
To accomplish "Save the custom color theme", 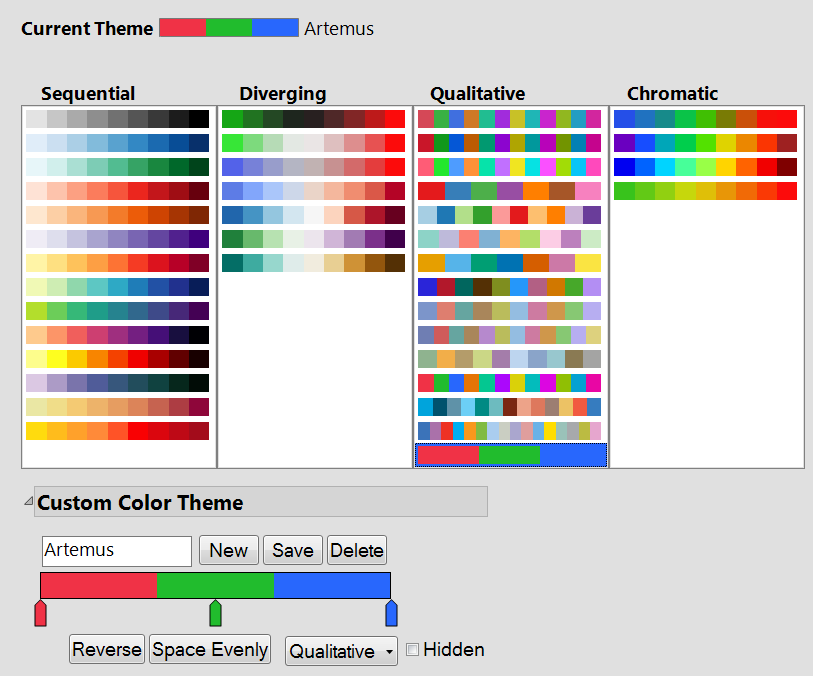I will click(x=292, y=550).
